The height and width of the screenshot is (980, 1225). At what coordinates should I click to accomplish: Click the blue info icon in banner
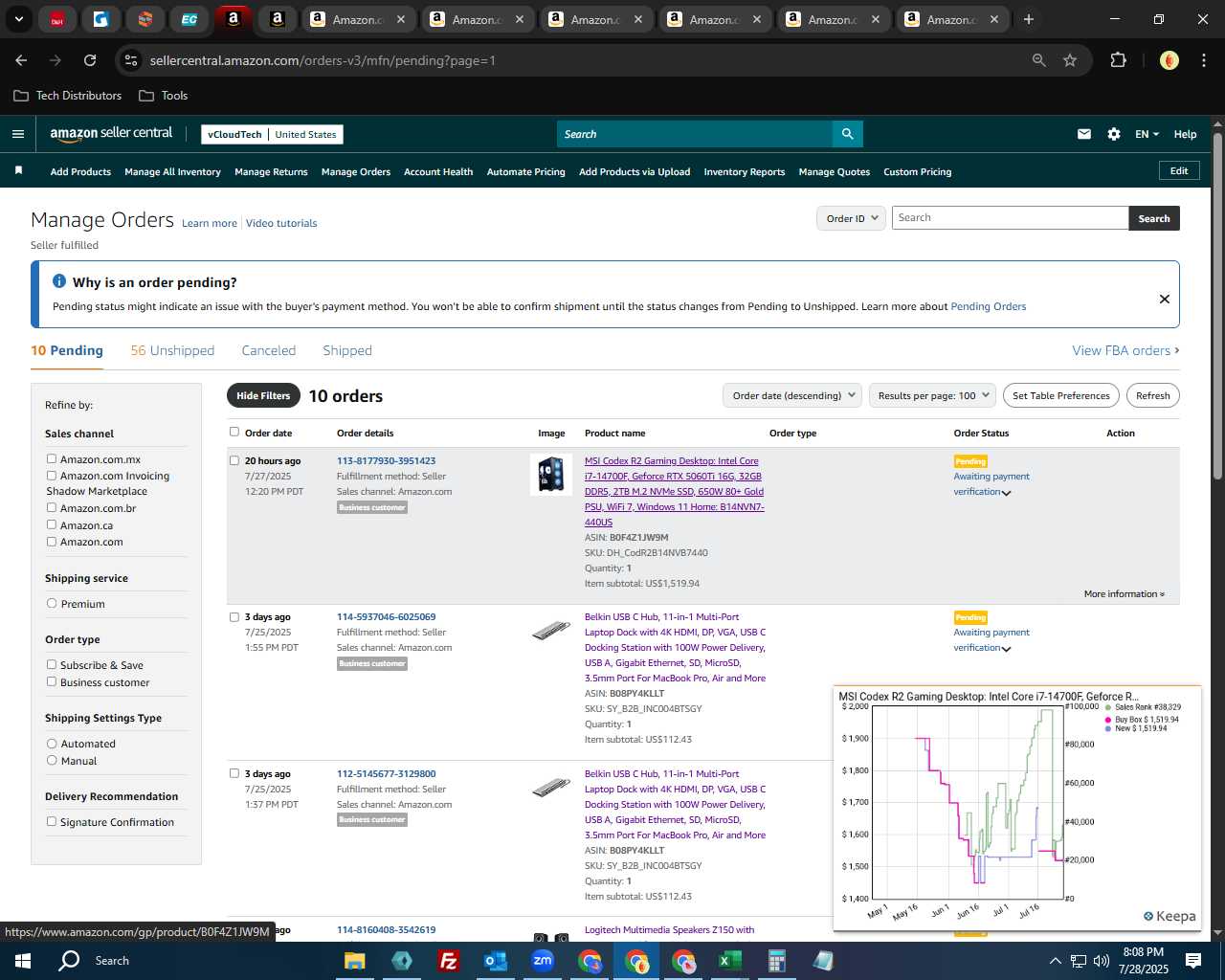click(59, 281)
